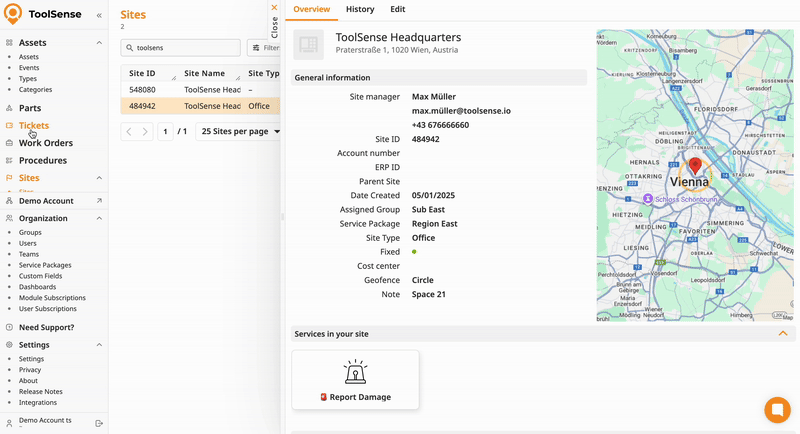The image size is (800, 434).
Task: Click the ToolSense logo icon
Action: point(13,15)
